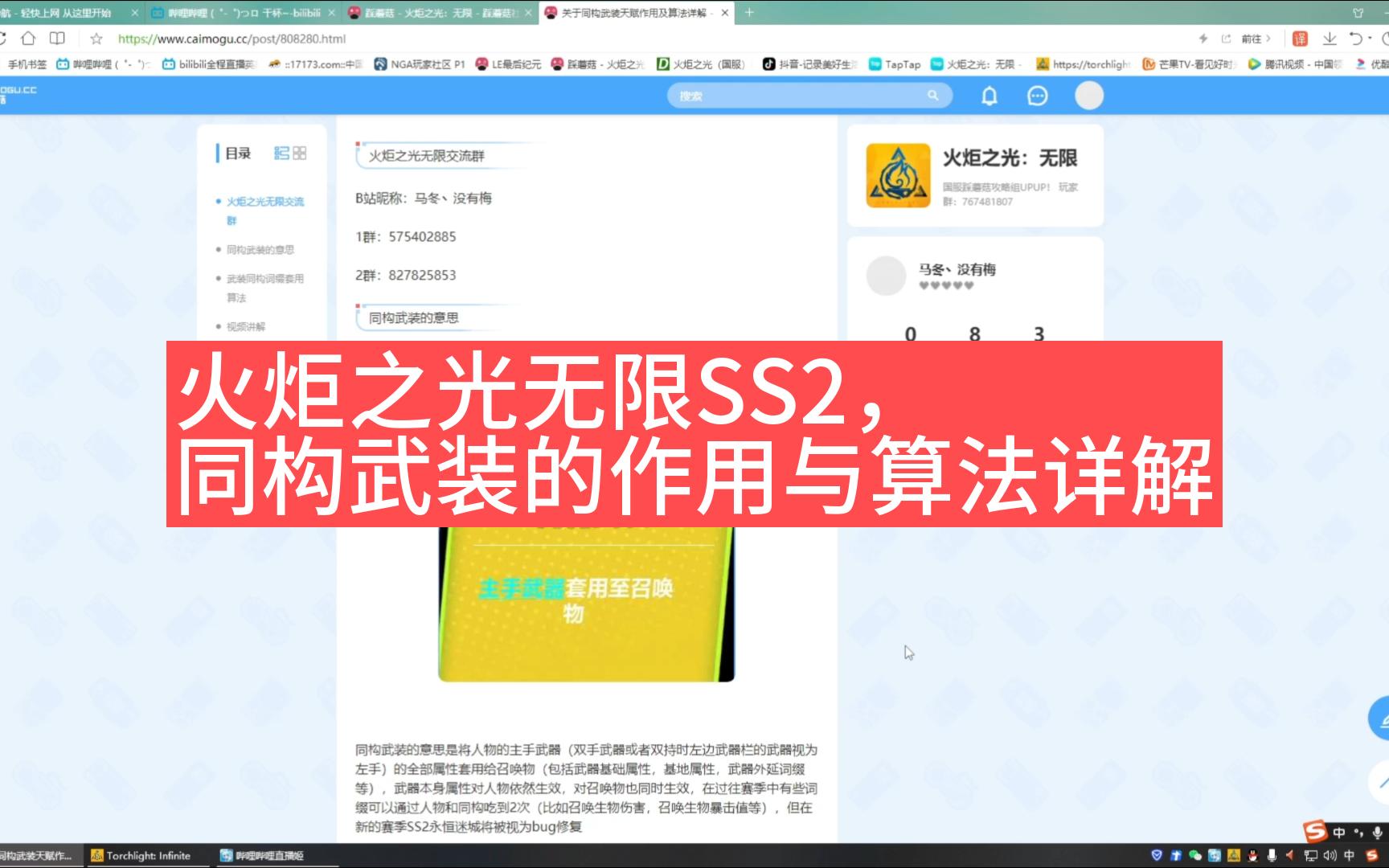Open the 17173.com bookmark
The width and height of the screenshot is (1389, 868).
[316, 64]
